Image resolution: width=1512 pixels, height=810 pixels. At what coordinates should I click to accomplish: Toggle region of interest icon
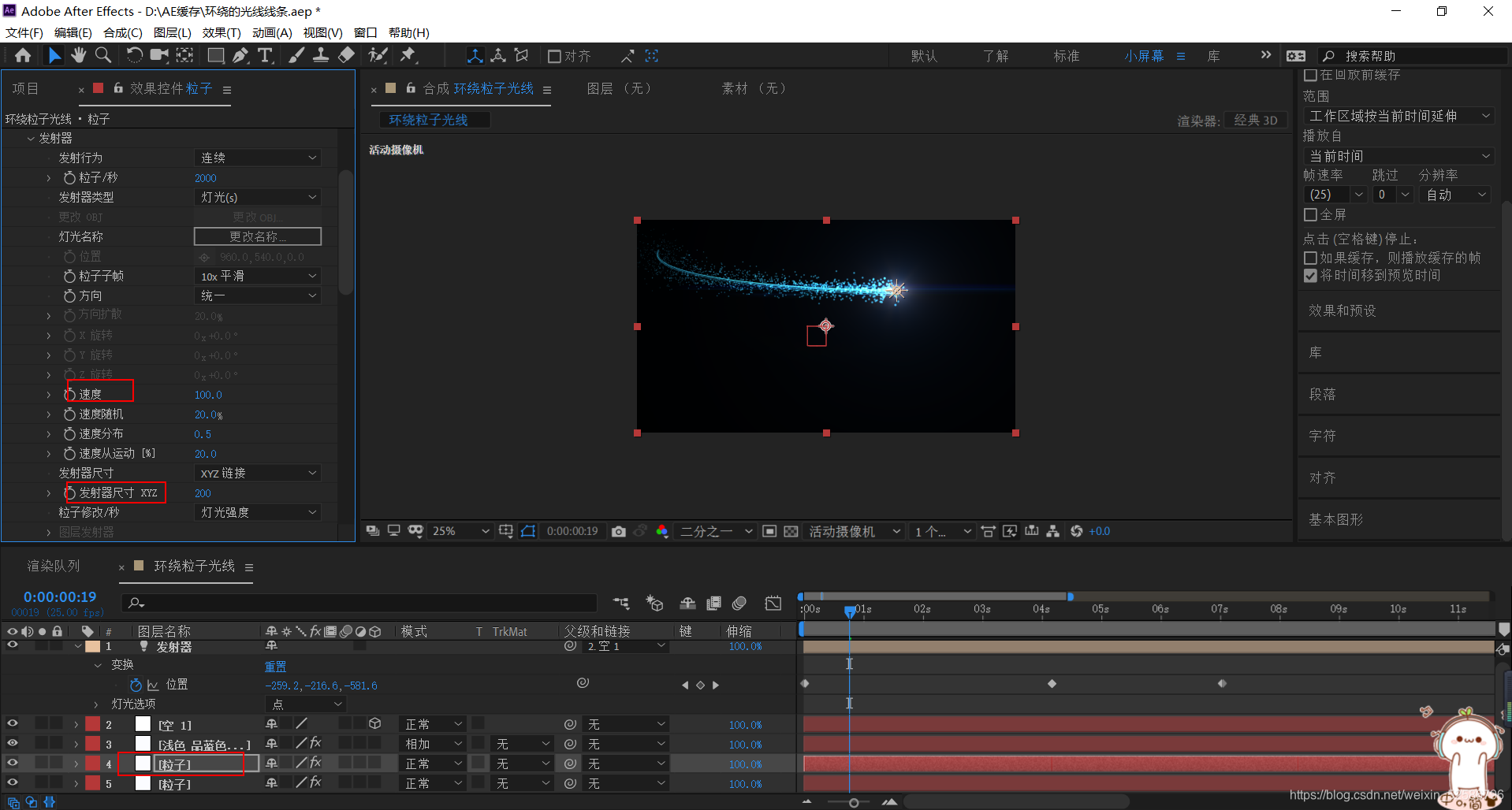(x=770, y=532)
